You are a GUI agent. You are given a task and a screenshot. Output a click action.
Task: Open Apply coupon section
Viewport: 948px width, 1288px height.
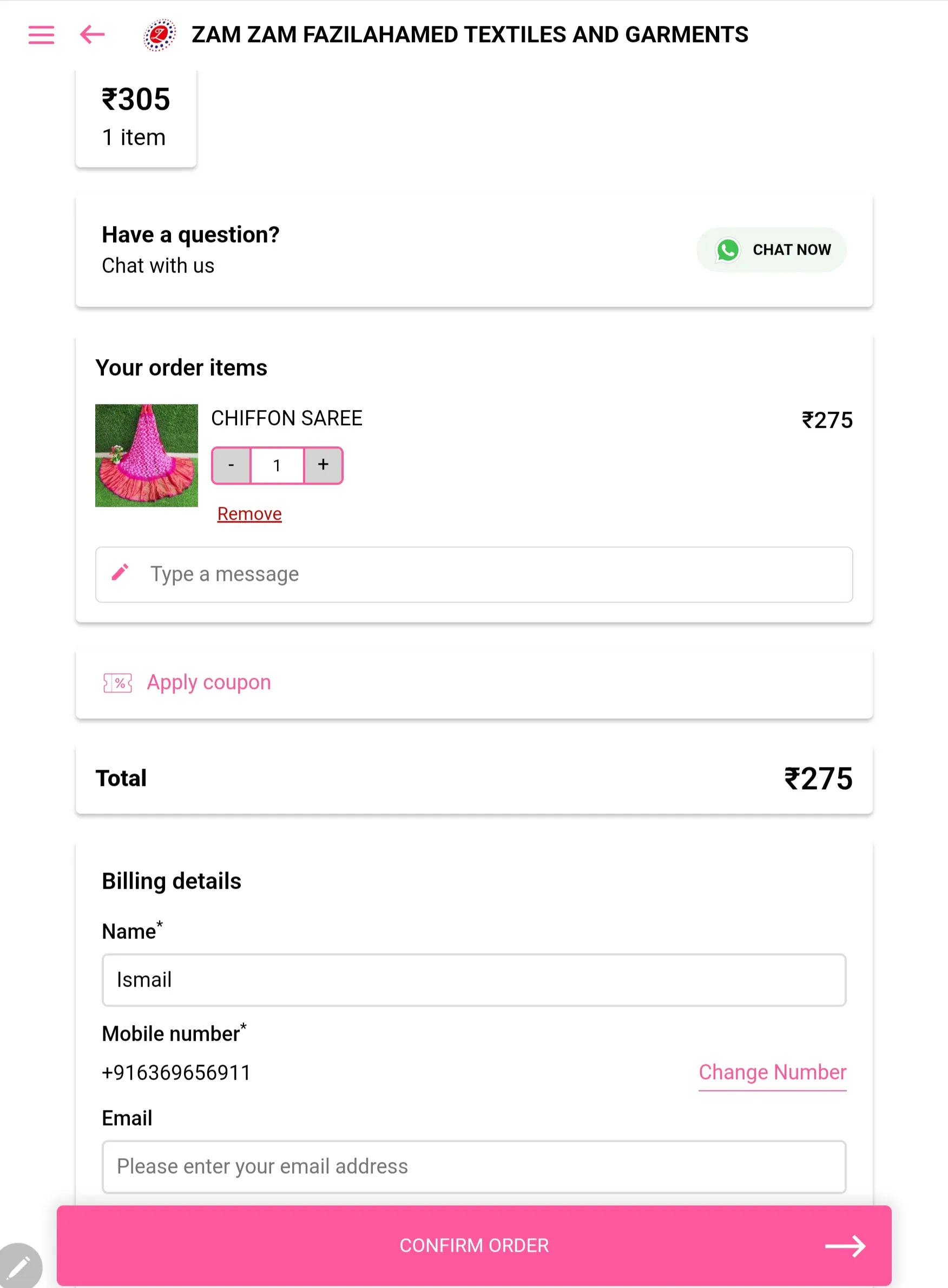tap(209, 682)
